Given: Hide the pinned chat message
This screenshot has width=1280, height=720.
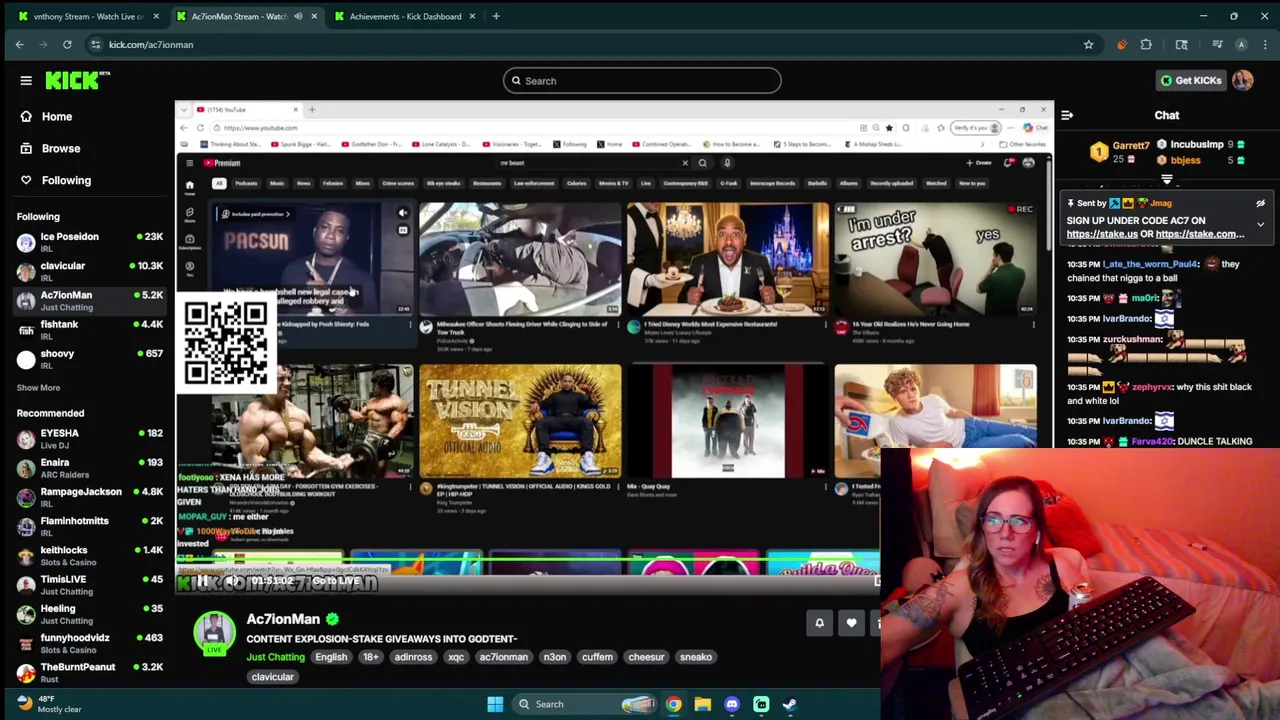Looking at the screenshot, I should tap(1260, 204).
